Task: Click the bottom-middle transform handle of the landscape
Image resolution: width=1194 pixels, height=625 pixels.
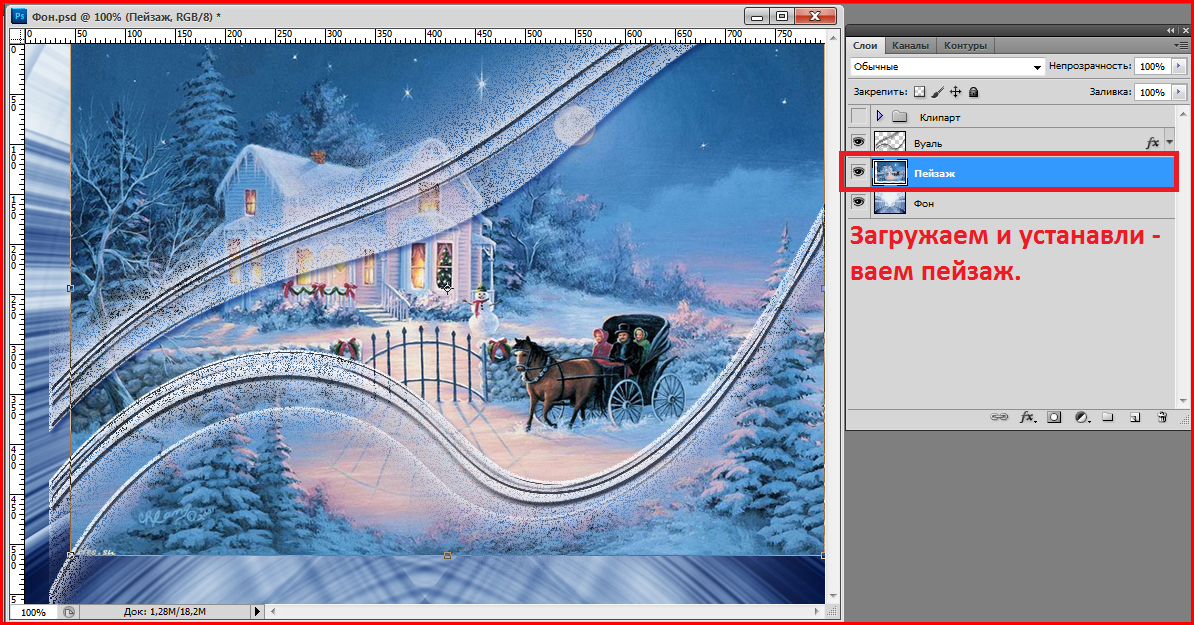Action: [447, 556]
